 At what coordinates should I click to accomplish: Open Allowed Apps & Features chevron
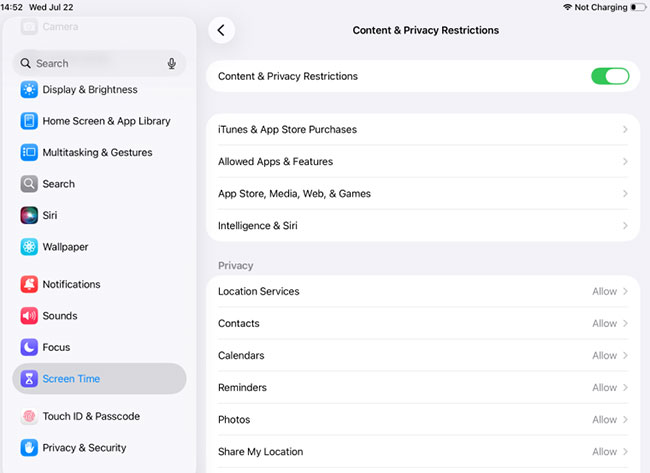pos(625,162)
